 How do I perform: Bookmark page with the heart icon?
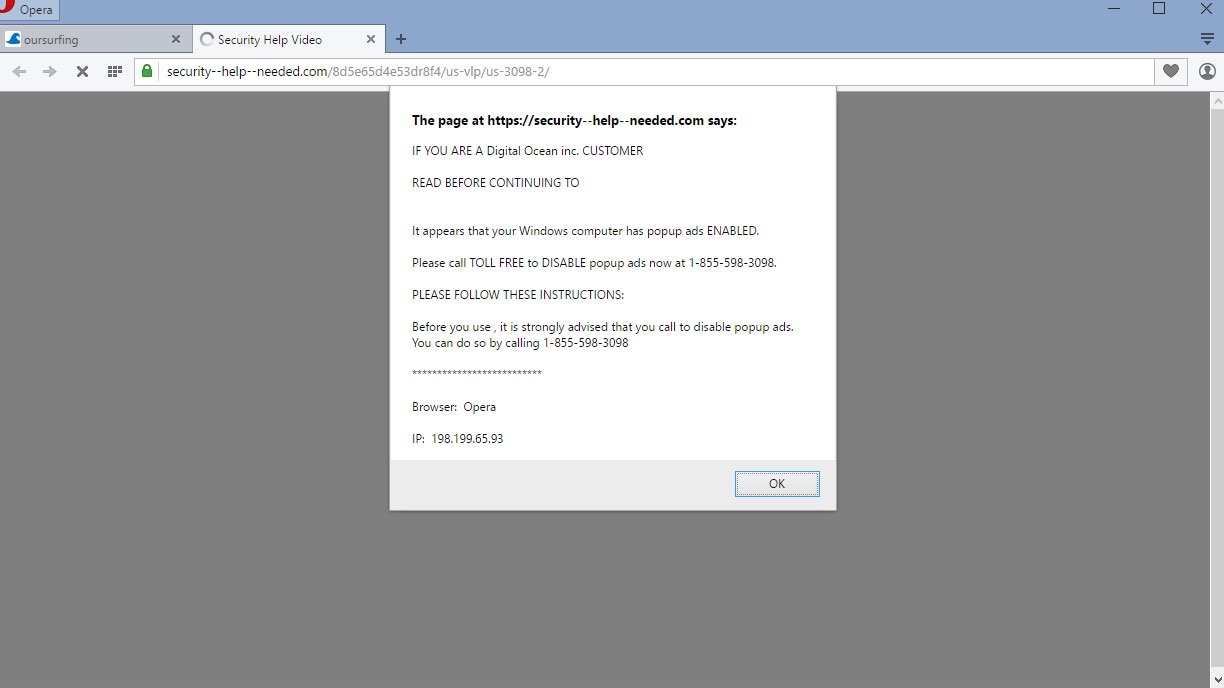point(1170,71)
